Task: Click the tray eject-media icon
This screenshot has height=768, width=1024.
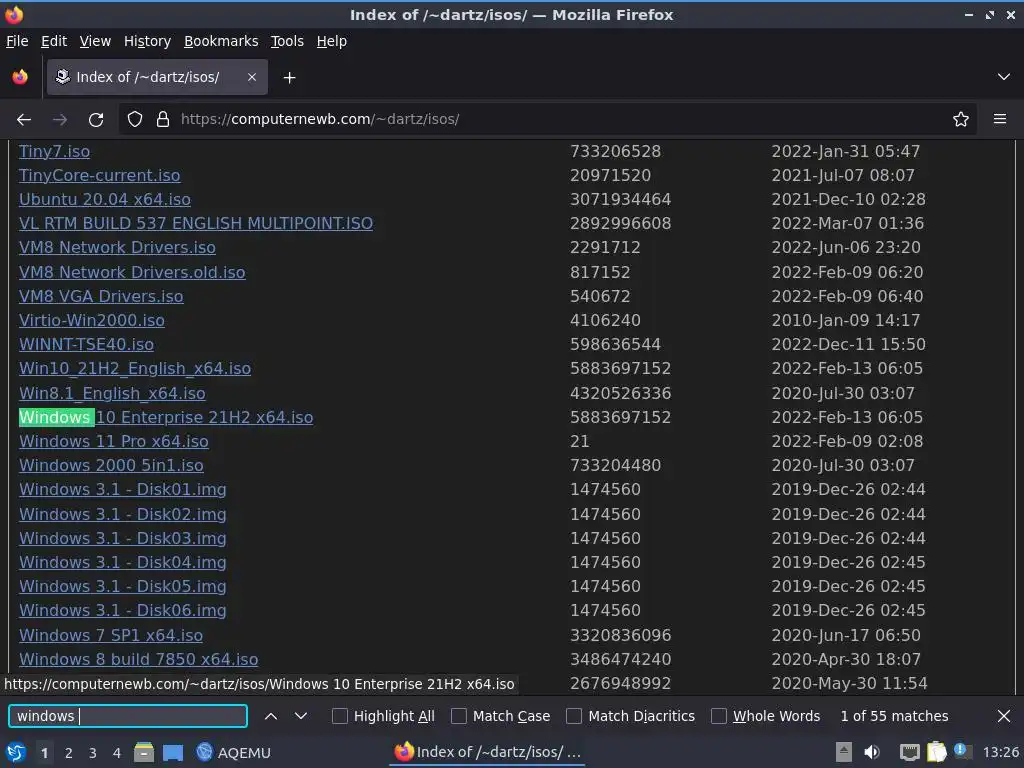Action: (x=844, y=753)
